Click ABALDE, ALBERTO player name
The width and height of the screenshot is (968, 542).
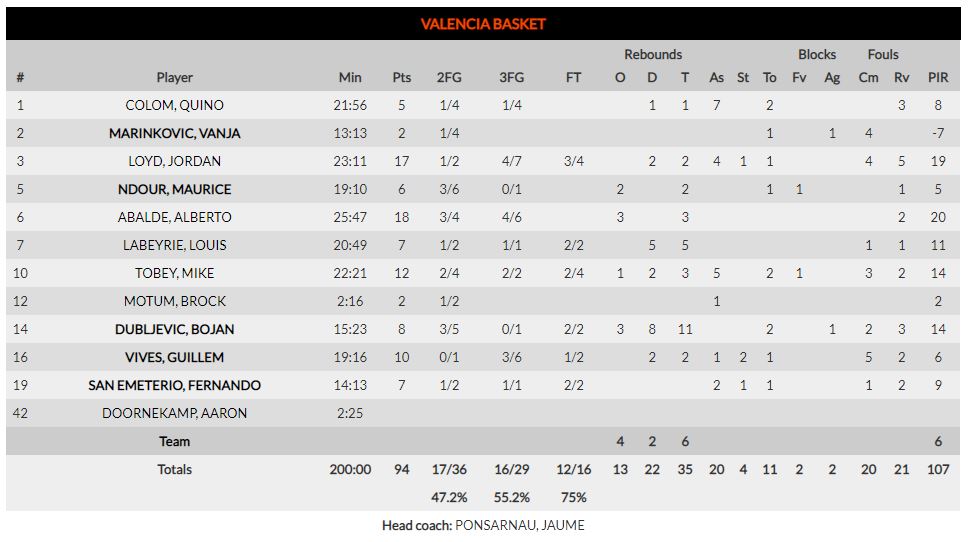pyautogui.click(x=175, y=217)
